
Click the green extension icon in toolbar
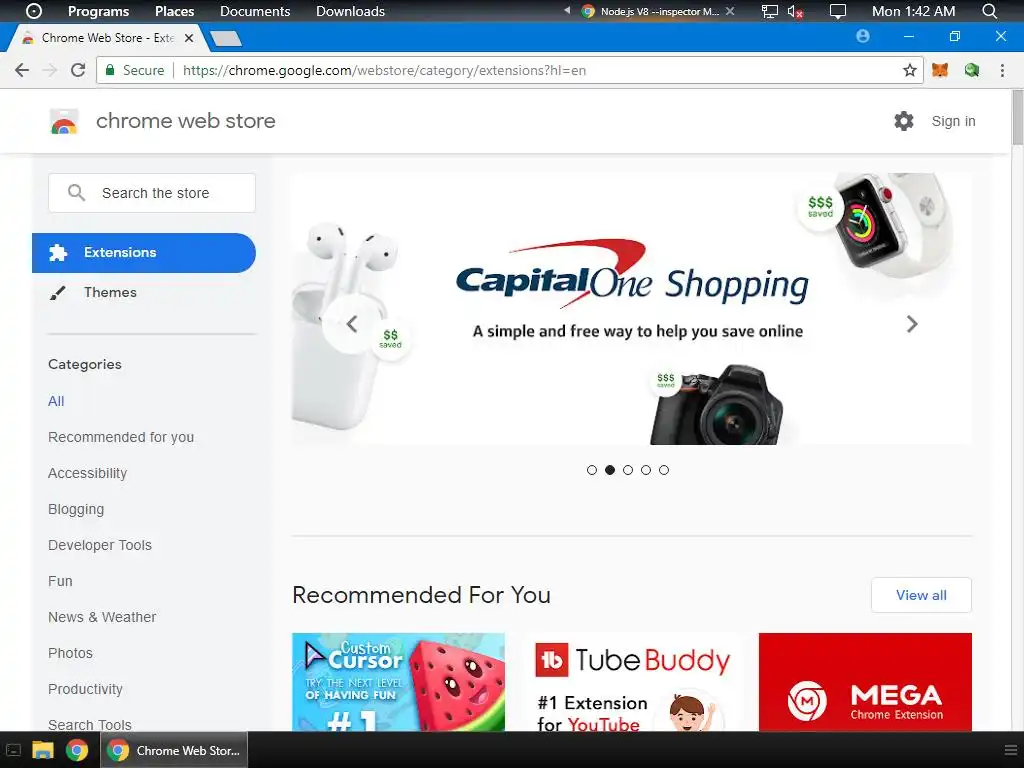pyautogui.click(x=972, y=70)
